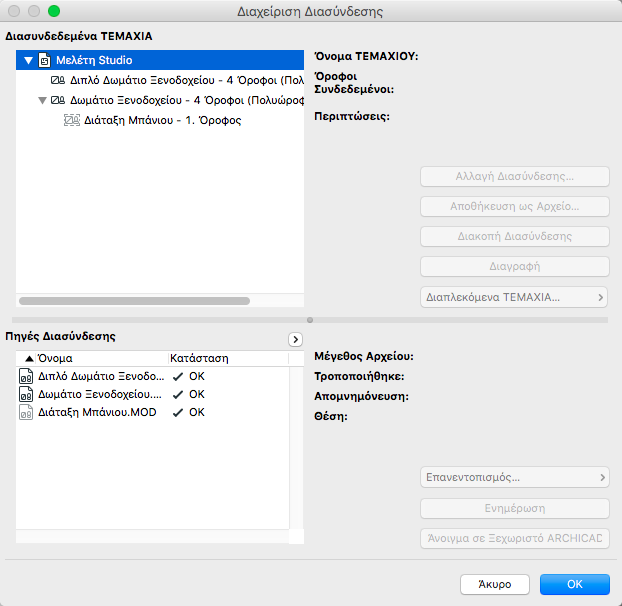Click the Αποθήκευση ως Αρχείο... button
The width and height of the screenshot is (622, 606).
tap(514, 207)
